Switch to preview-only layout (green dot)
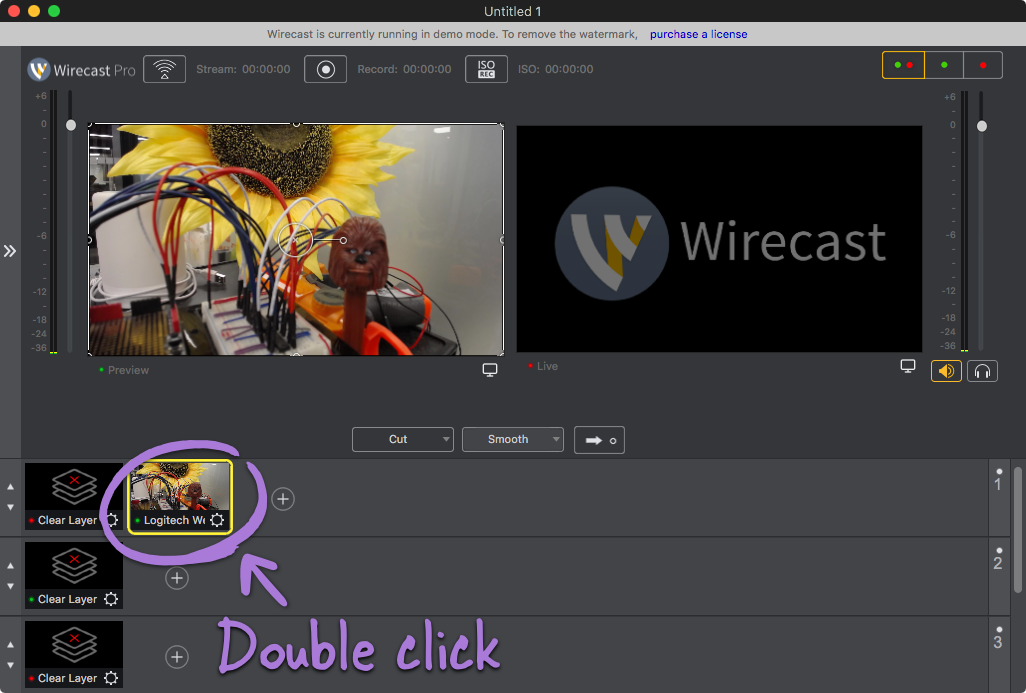The width and height of the screenshot is (1026, 693). point(944,65)
